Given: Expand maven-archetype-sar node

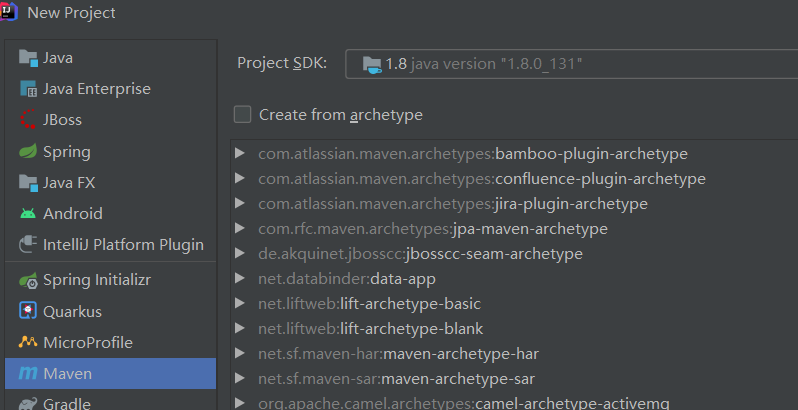Looking at the screenshot, I should tap(240, 378).
